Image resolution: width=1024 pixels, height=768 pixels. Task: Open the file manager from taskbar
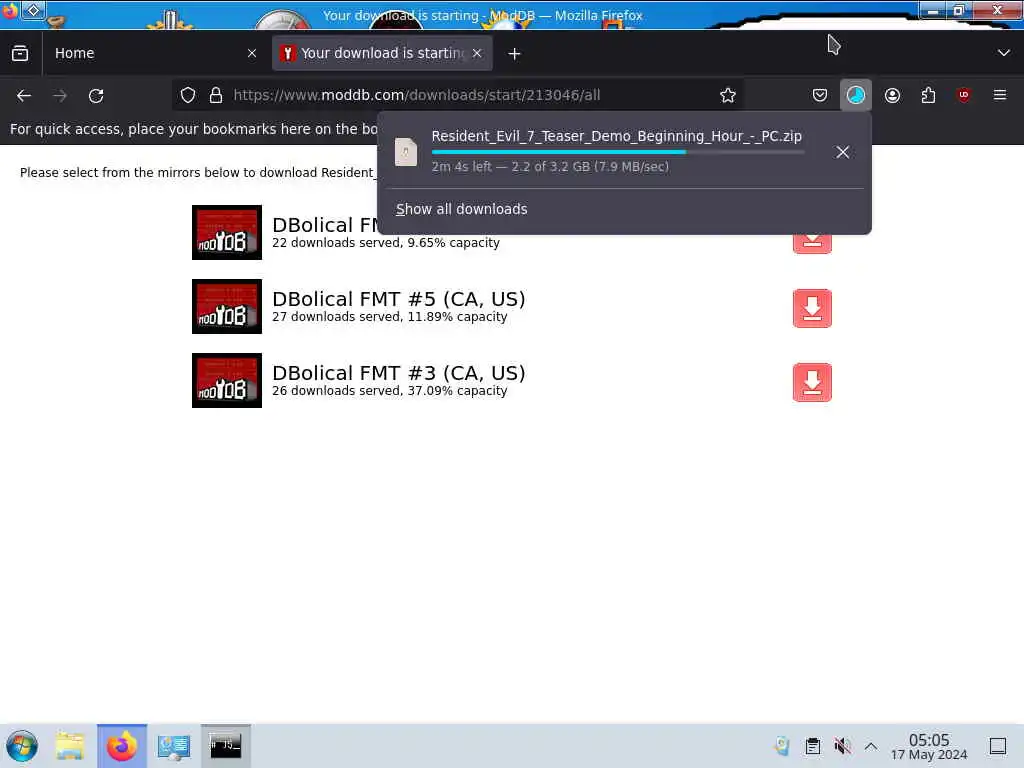click(x=70, y=746)
